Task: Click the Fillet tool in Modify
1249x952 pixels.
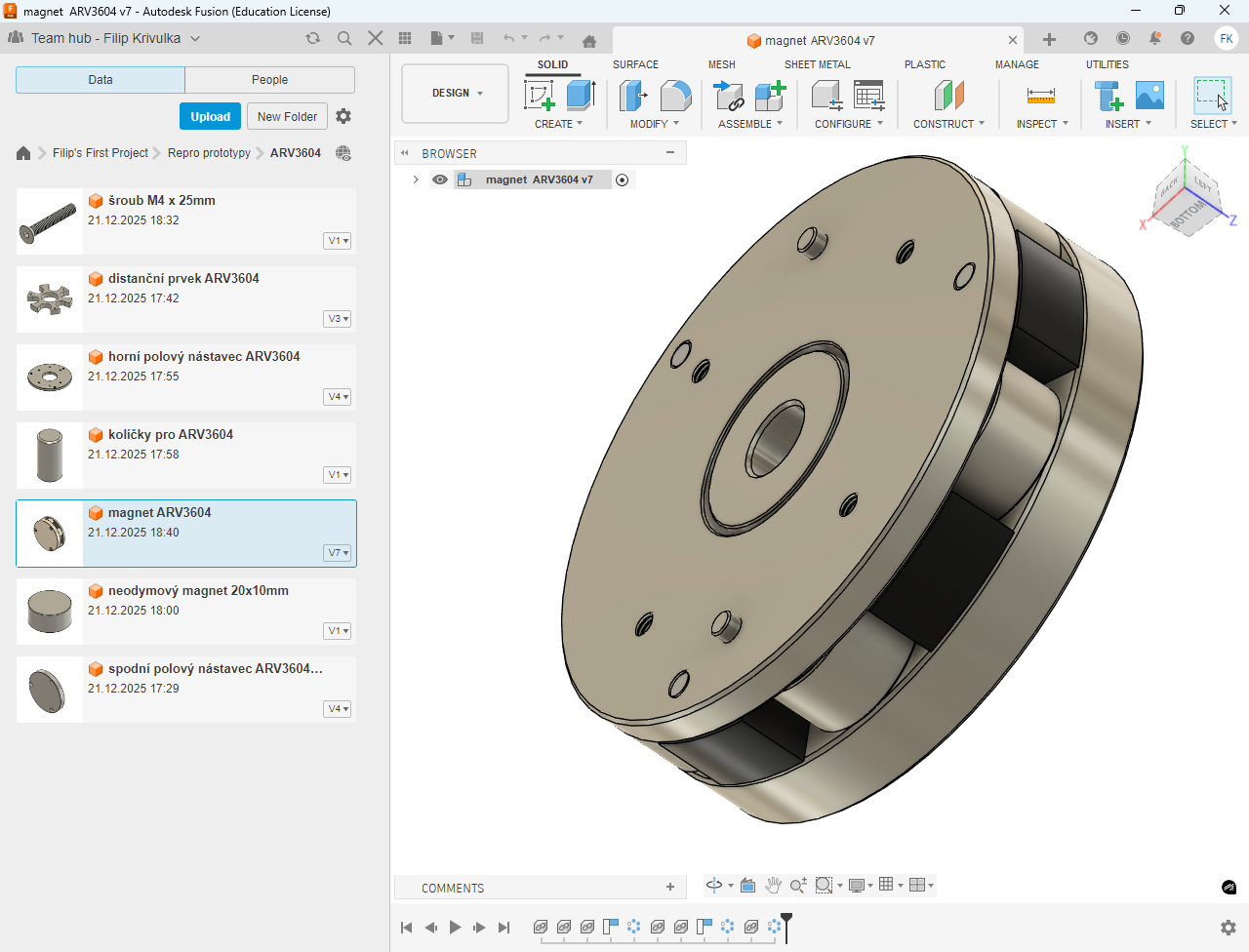Action: point(675,96)
